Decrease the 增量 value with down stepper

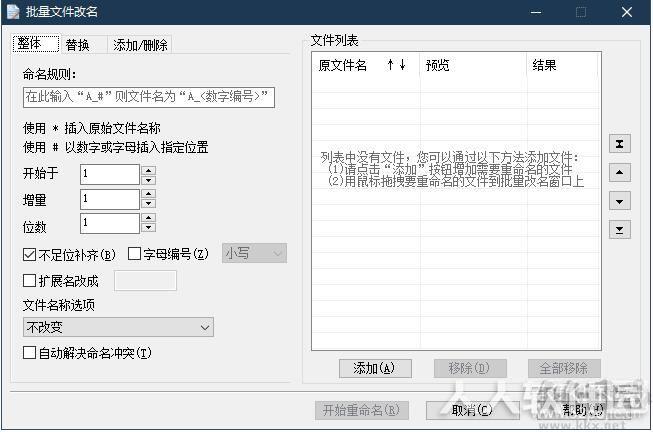click(149, 203)
